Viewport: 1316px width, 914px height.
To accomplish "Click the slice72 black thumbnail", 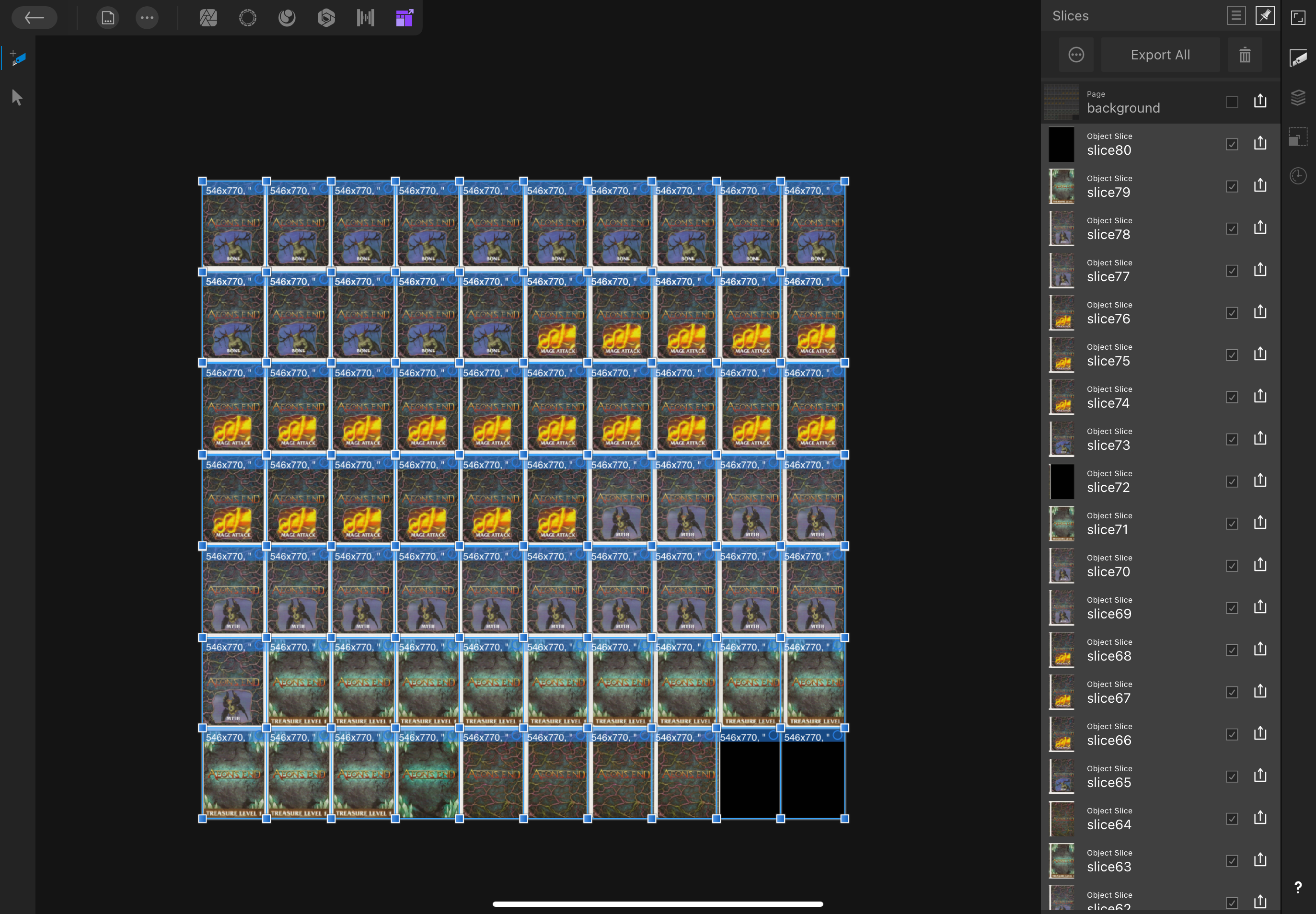I will [x=1062, y=481].
